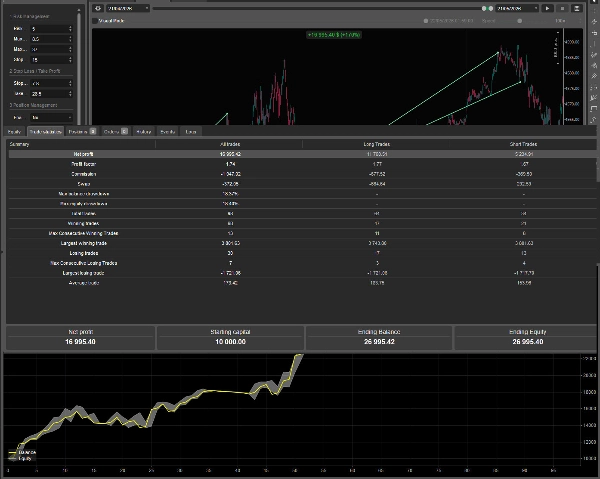Select the Losing trades row
The width and height of the screenshot is (600, 479).
[x=302, y=253]
